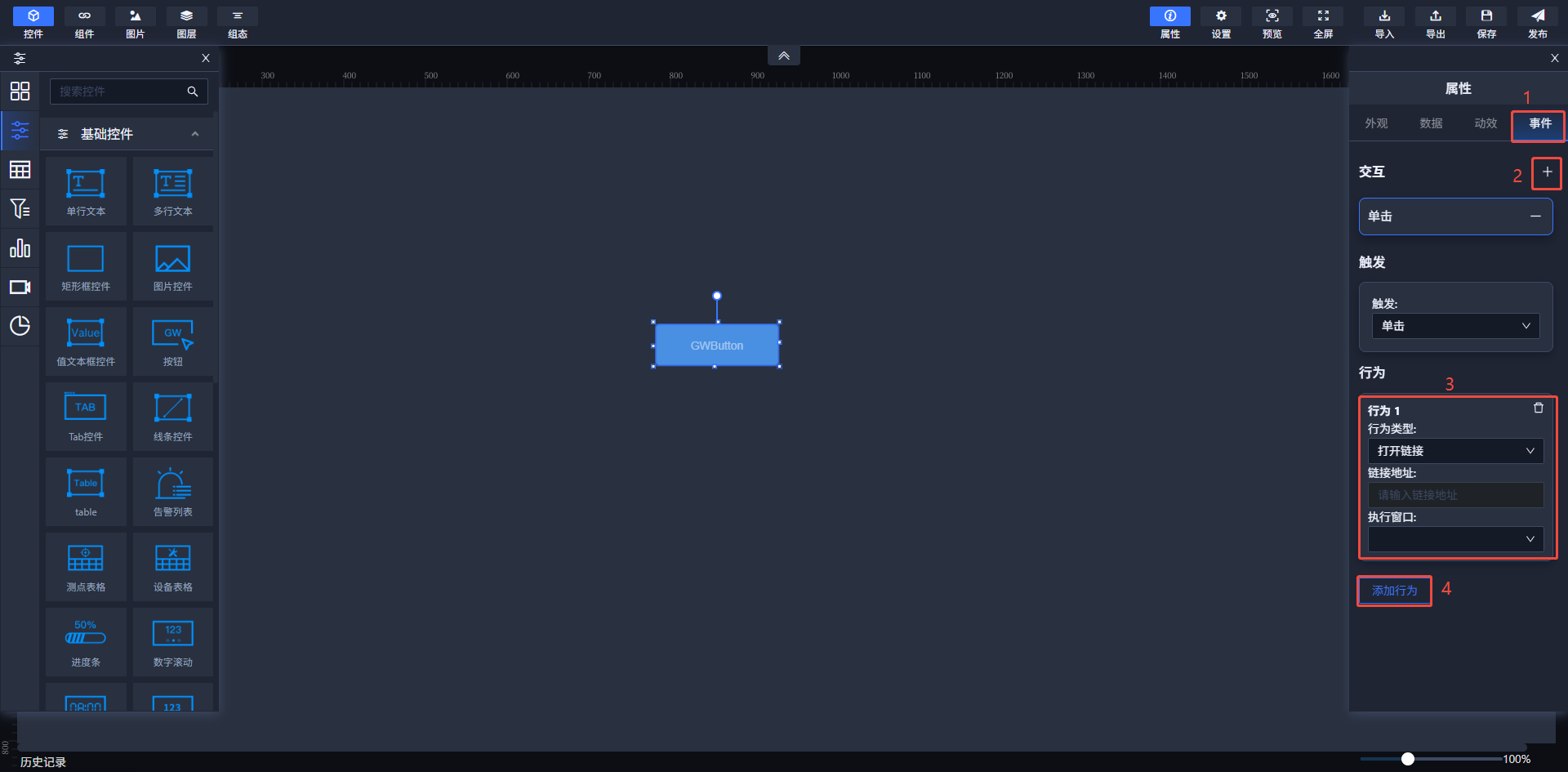Select the GWButton on the canvas
Screen dimensions: 1568x772
pos(717,345)
